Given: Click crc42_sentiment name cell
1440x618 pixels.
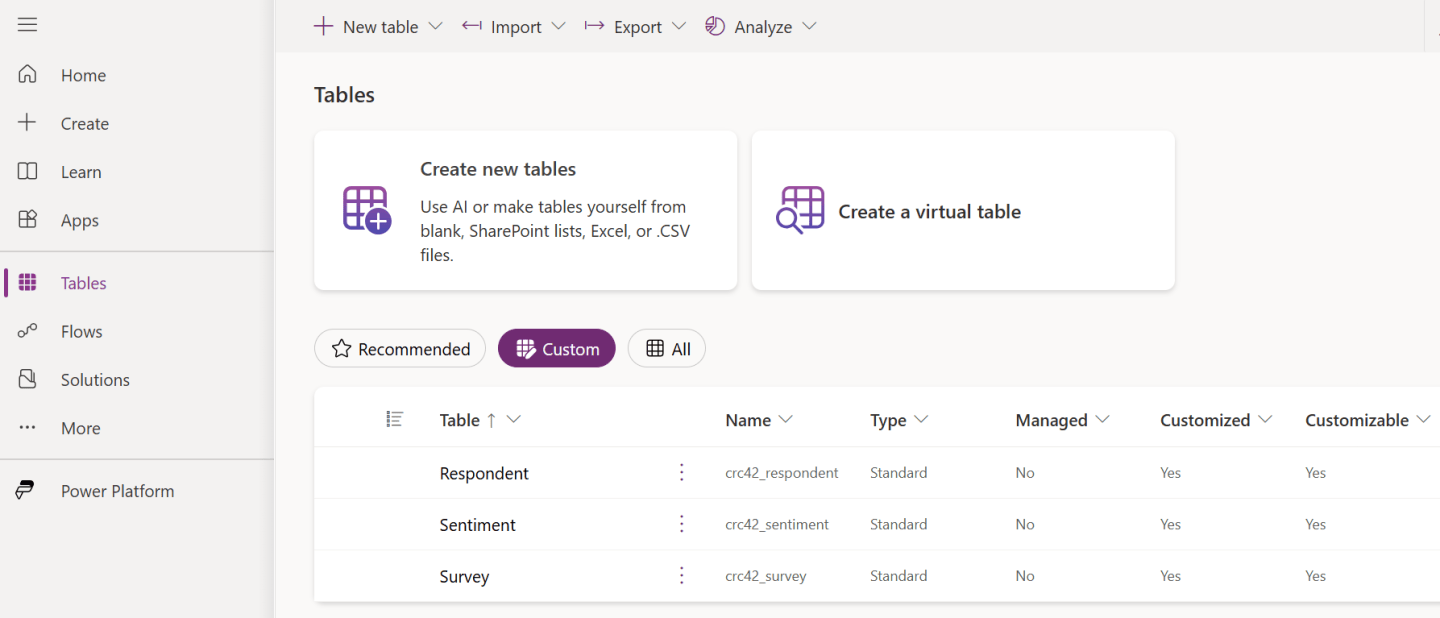Looking at the screenshot, I should coord(777,525).
